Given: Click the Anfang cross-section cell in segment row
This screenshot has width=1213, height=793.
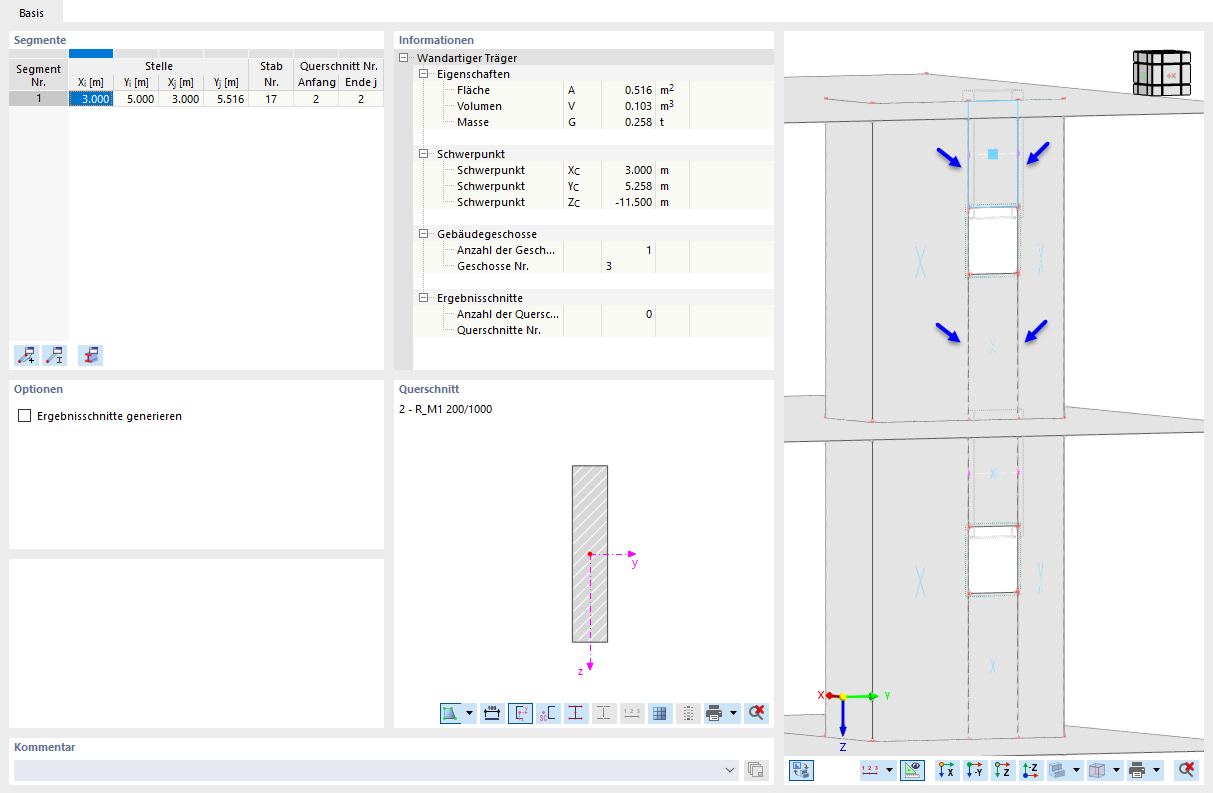Looking at the screenshot, I should click(x=316, y=99).
